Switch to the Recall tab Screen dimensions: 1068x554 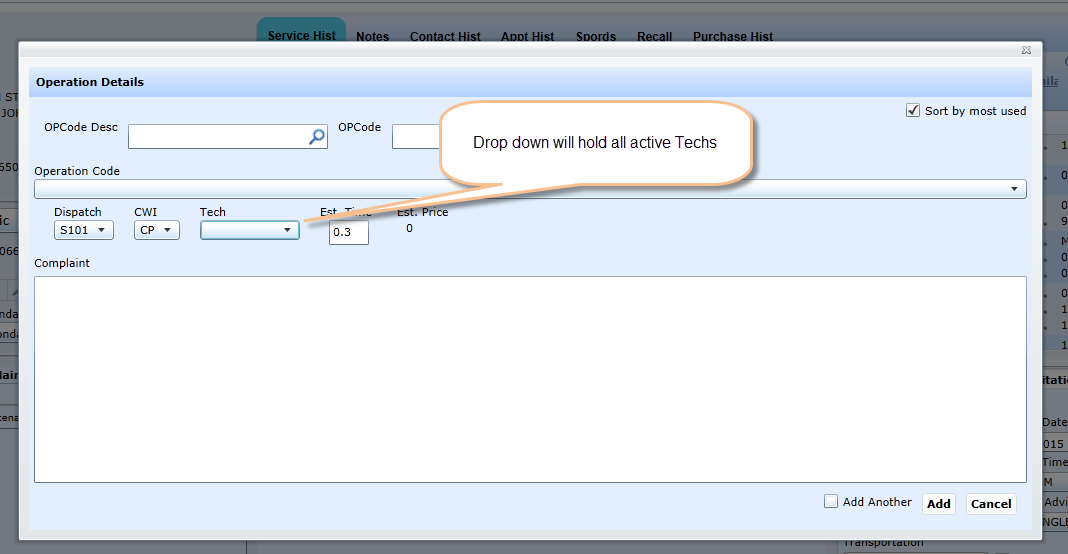(654, 36)
